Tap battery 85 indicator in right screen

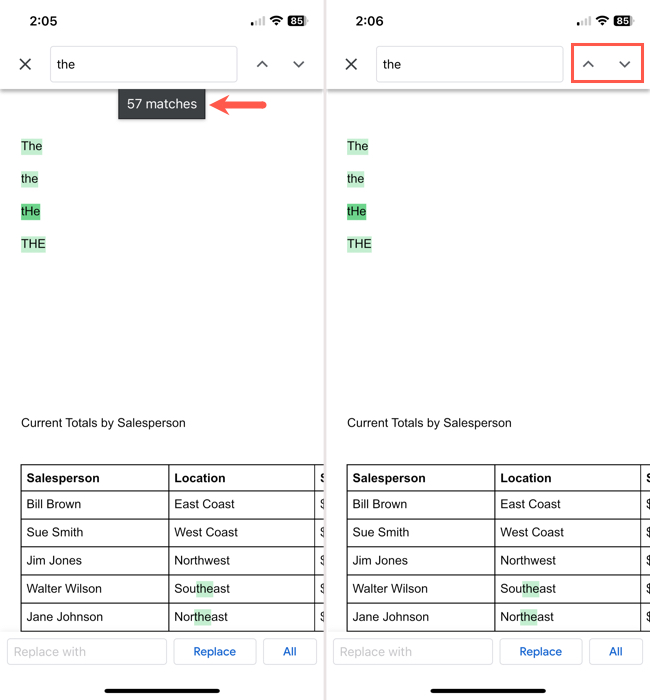(x=624, y=21)
